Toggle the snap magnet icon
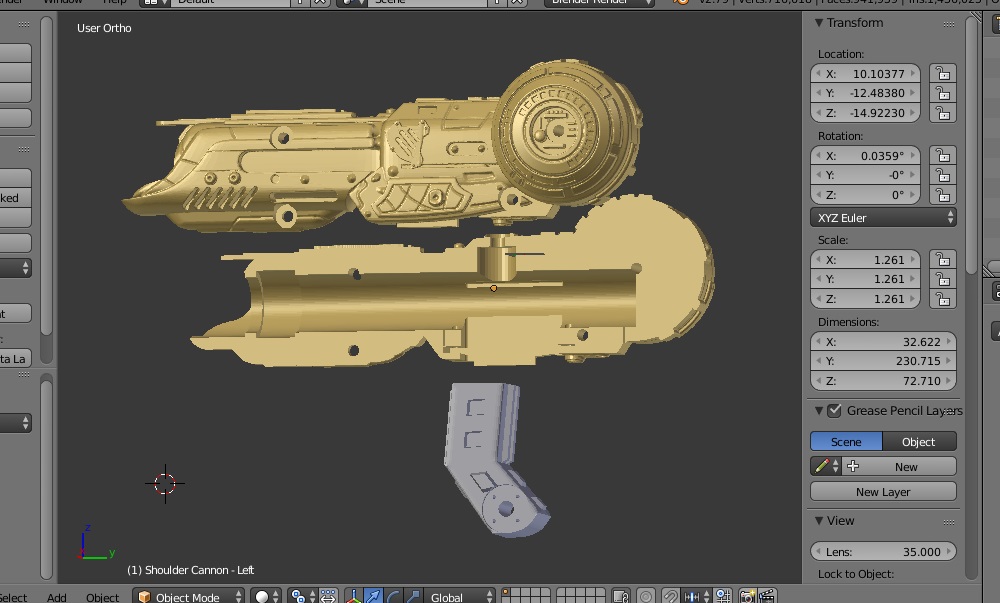 [670, 597]
